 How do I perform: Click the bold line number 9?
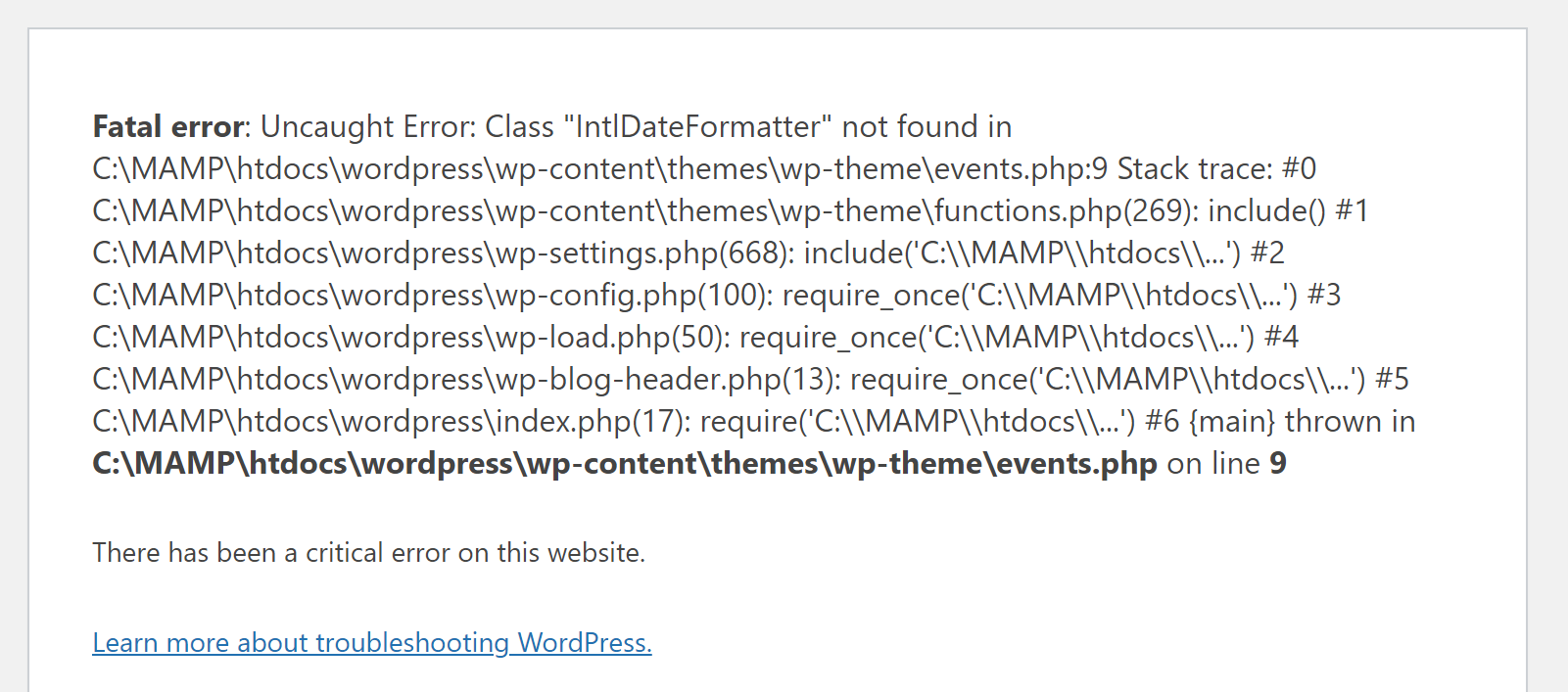[x=1278, y=464]
